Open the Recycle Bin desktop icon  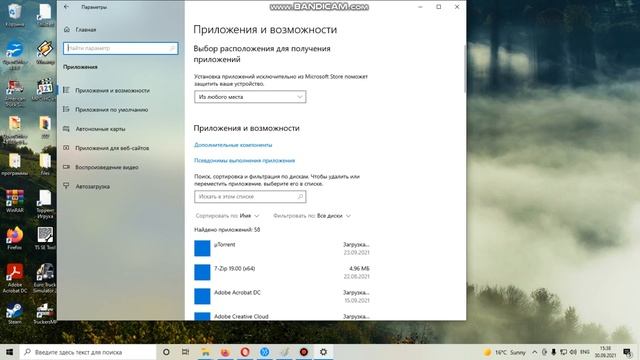(x=14, y=15)
